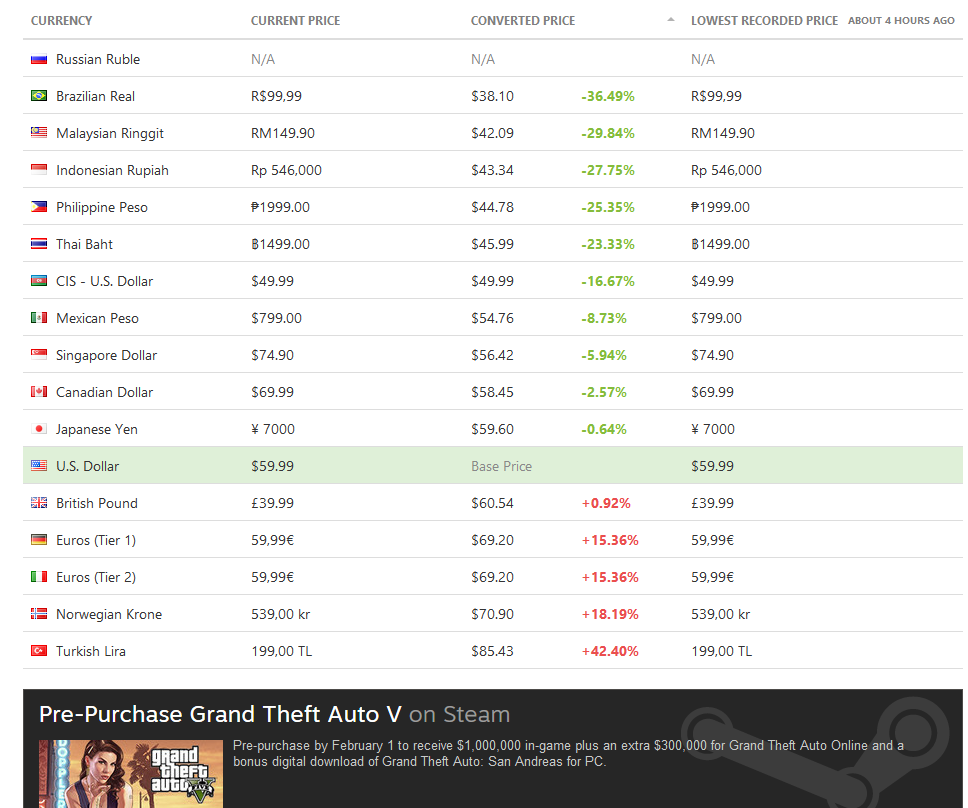Click the Thai Baht currency name
The image size is (968, 808).
85,244
